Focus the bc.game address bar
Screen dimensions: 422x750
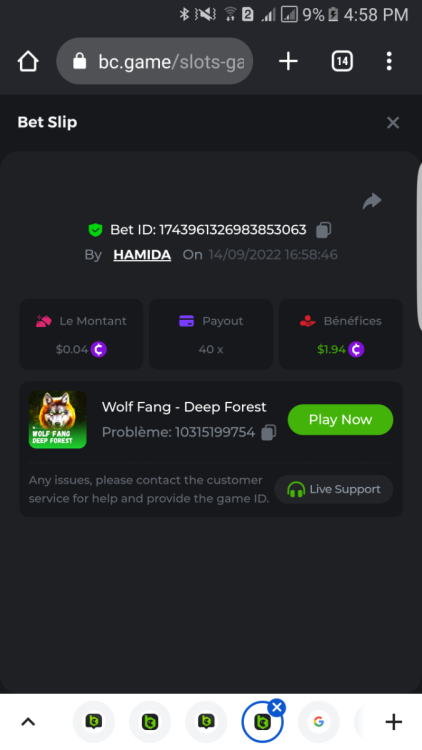coord(155,61)
